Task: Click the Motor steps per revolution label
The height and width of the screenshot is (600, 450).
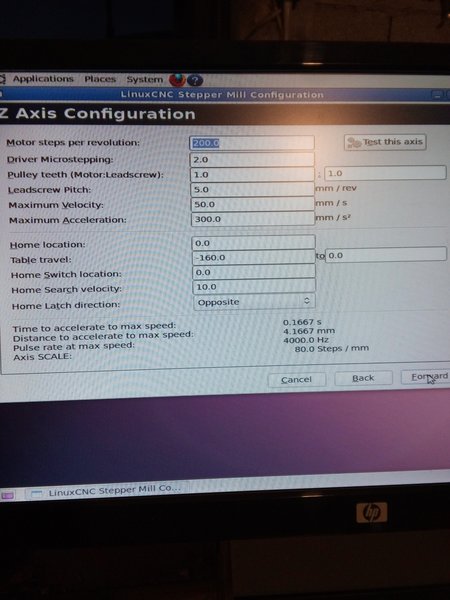Action: pos(73,143)
